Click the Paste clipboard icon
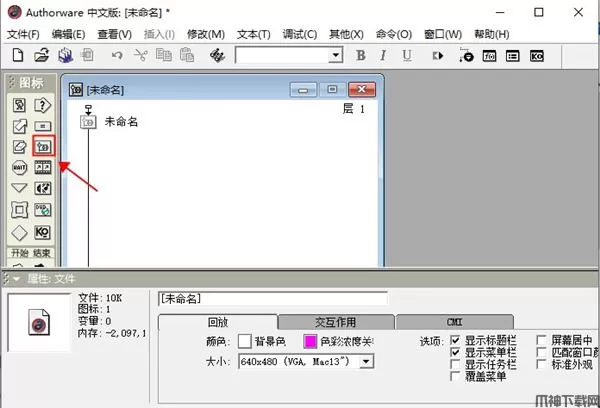Image resolution: width=600 pixels, height=408 pixels. [187, 55]
